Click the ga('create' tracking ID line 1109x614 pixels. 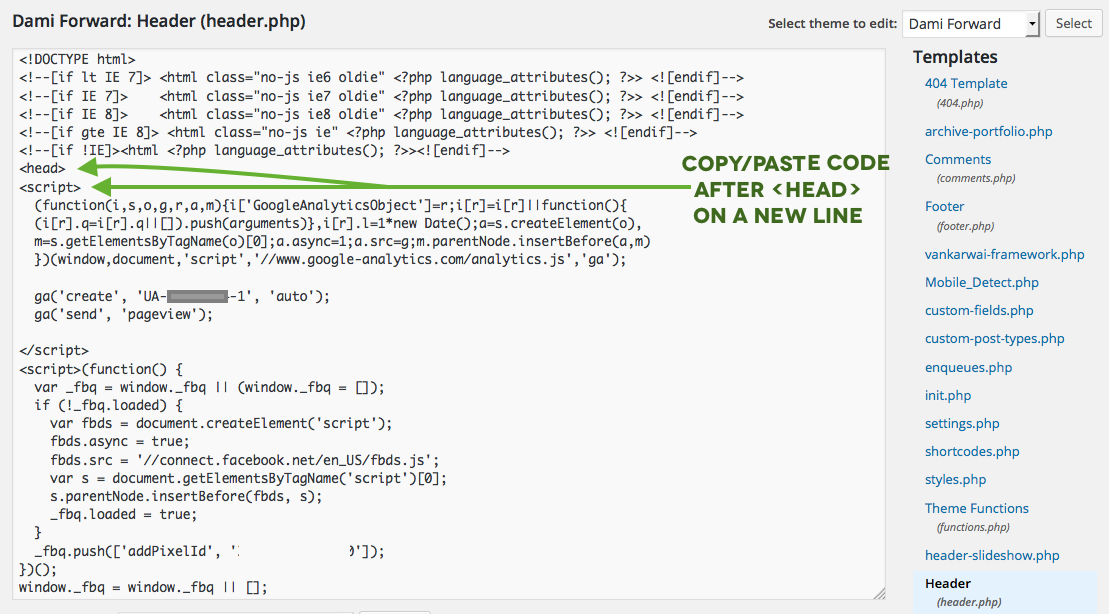[182, 296]
